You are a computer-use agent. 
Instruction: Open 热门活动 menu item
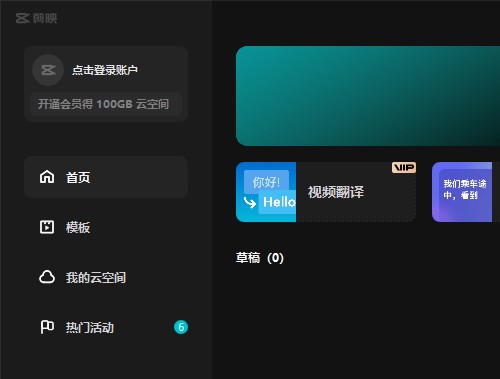click(x=106, y=327)
